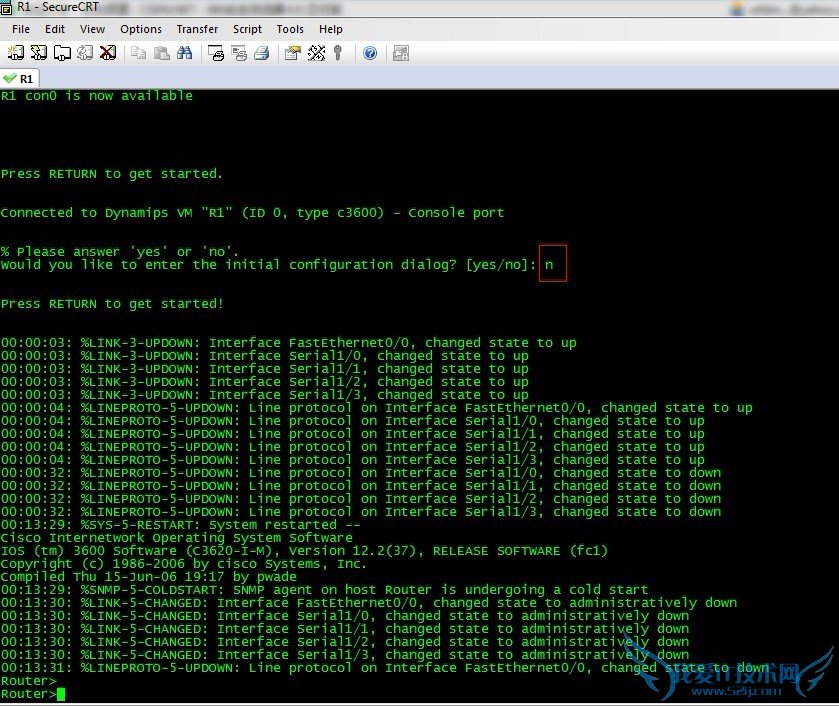Open Find using the binoculars icon
Image resolution: width=839 pixels, height=706 pixels.
184,53
